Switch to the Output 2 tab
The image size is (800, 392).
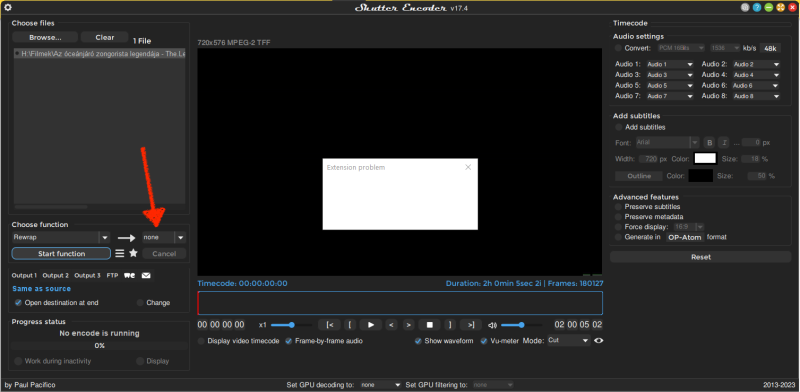[55, 276]
